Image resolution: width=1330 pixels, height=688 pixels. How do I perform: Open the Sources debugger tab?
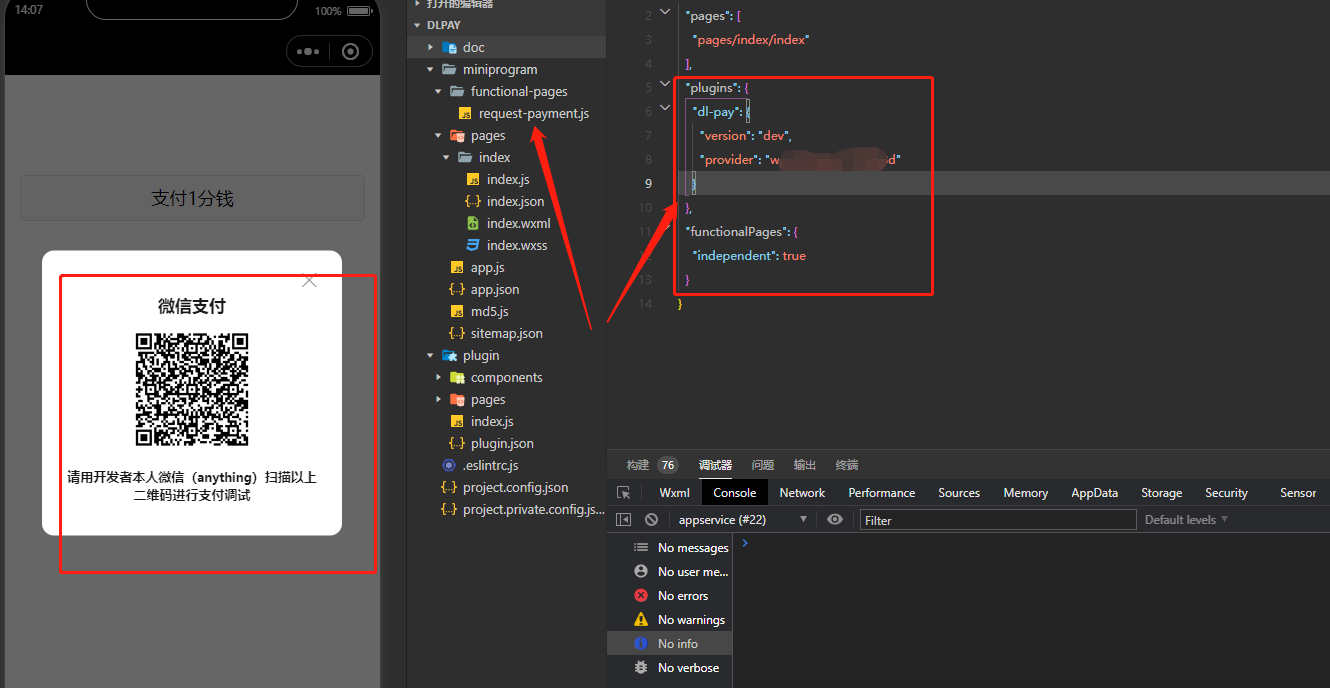[x=959, y=493]
